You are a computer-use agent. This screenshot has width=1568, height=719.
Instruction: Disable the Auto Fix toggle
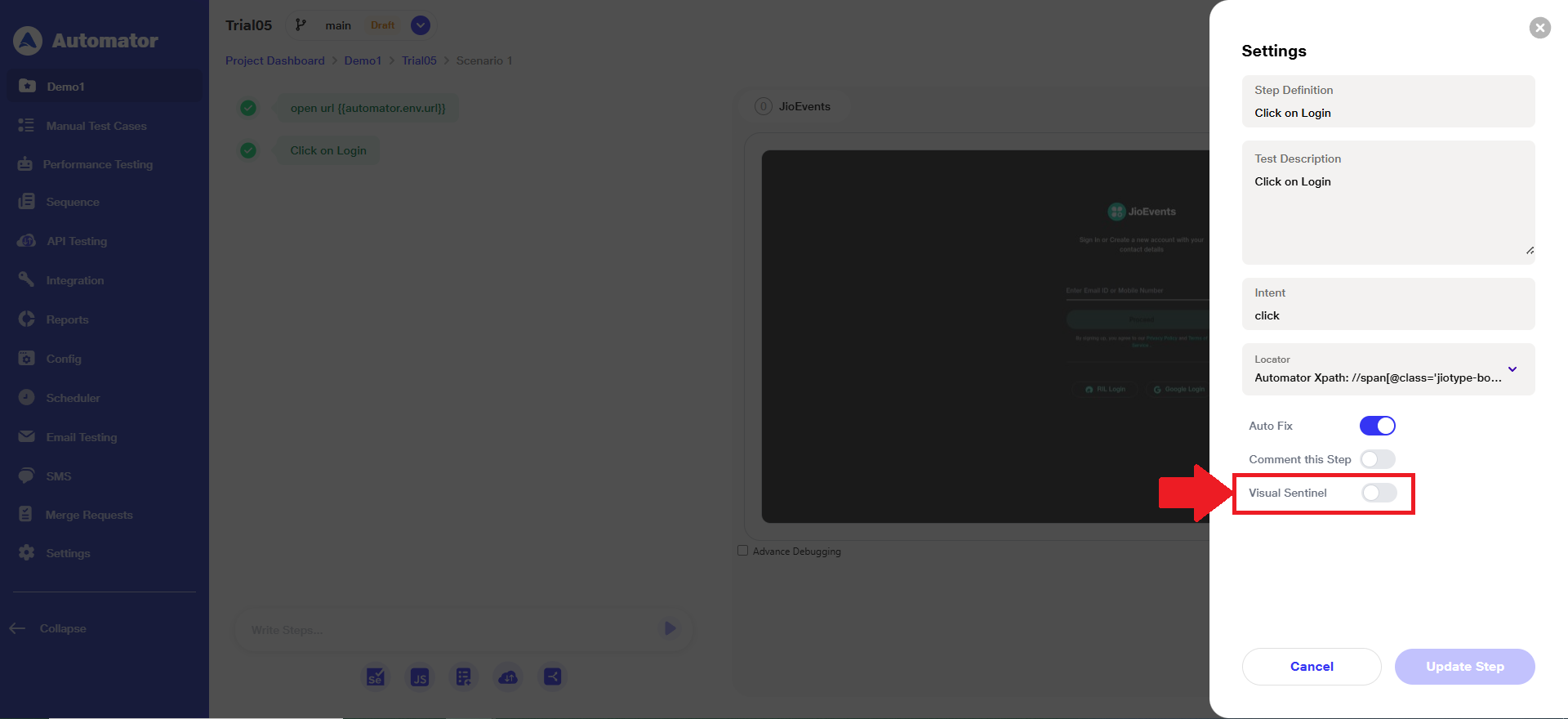tap(1377, 426)
